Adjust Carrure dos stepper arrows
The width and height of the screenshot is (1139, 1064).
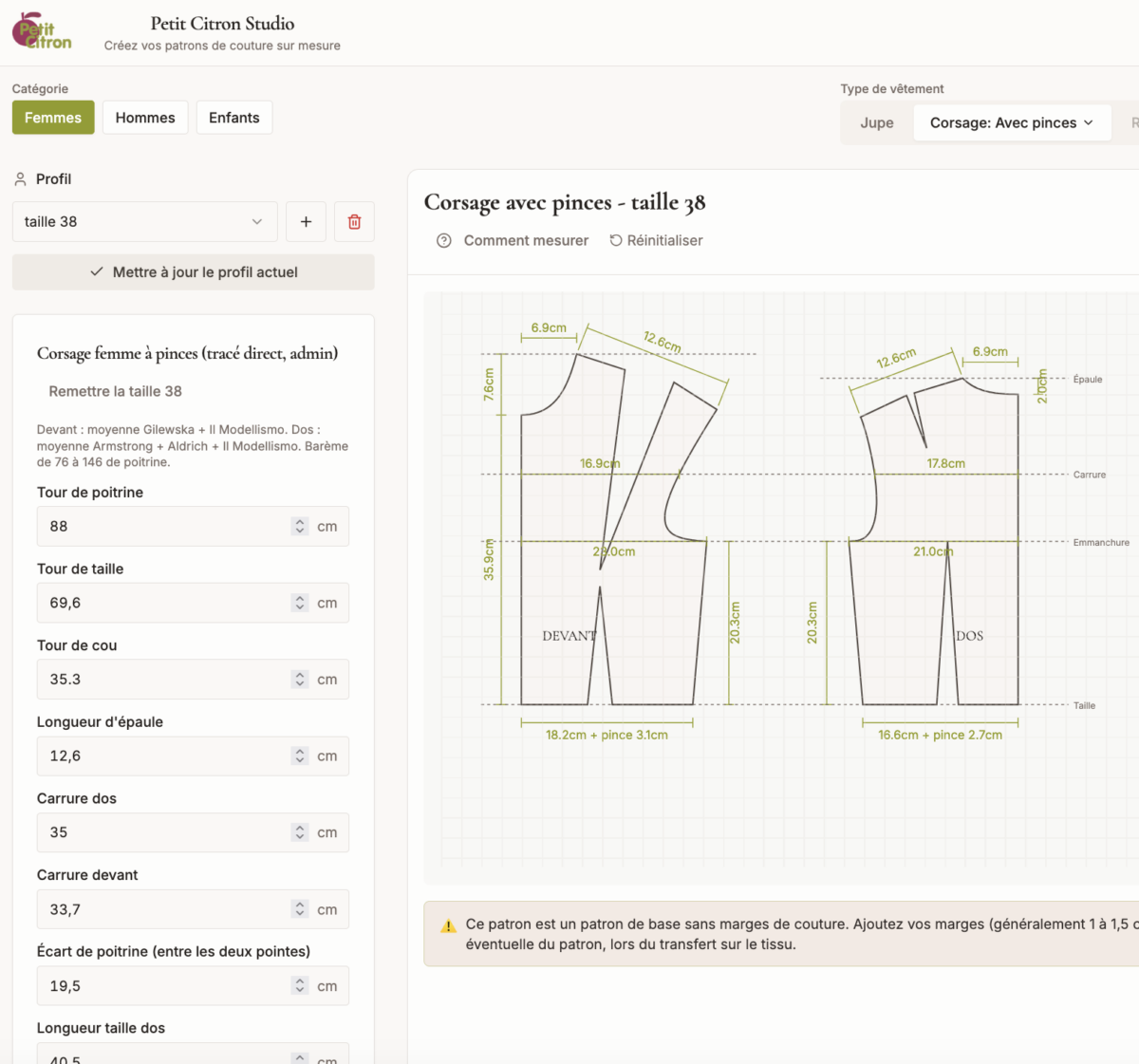click(300, 832)
